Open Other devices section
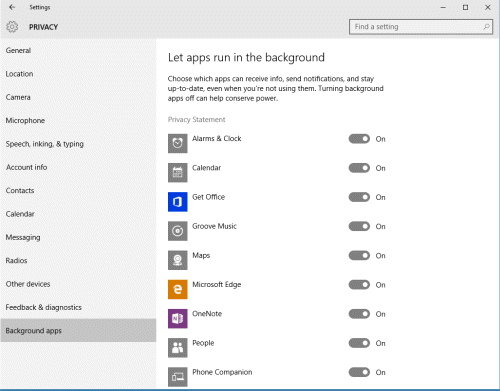500x391 pixels. pos(78,284)
